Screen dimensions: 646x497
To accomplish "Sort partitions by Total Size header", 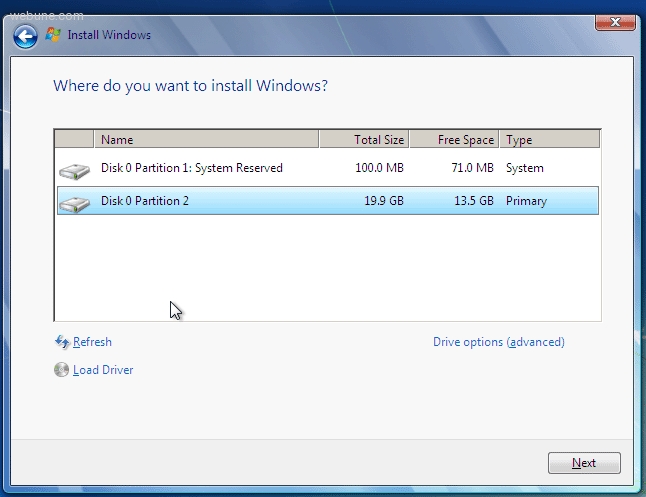I will coord(364,140).
